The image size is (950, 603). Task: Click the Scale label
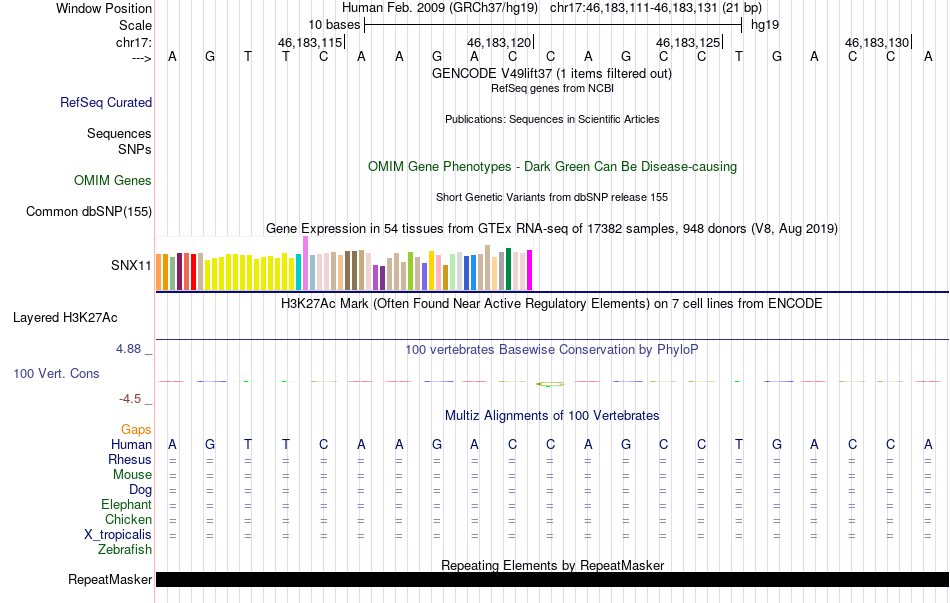(x=135, y=25)
